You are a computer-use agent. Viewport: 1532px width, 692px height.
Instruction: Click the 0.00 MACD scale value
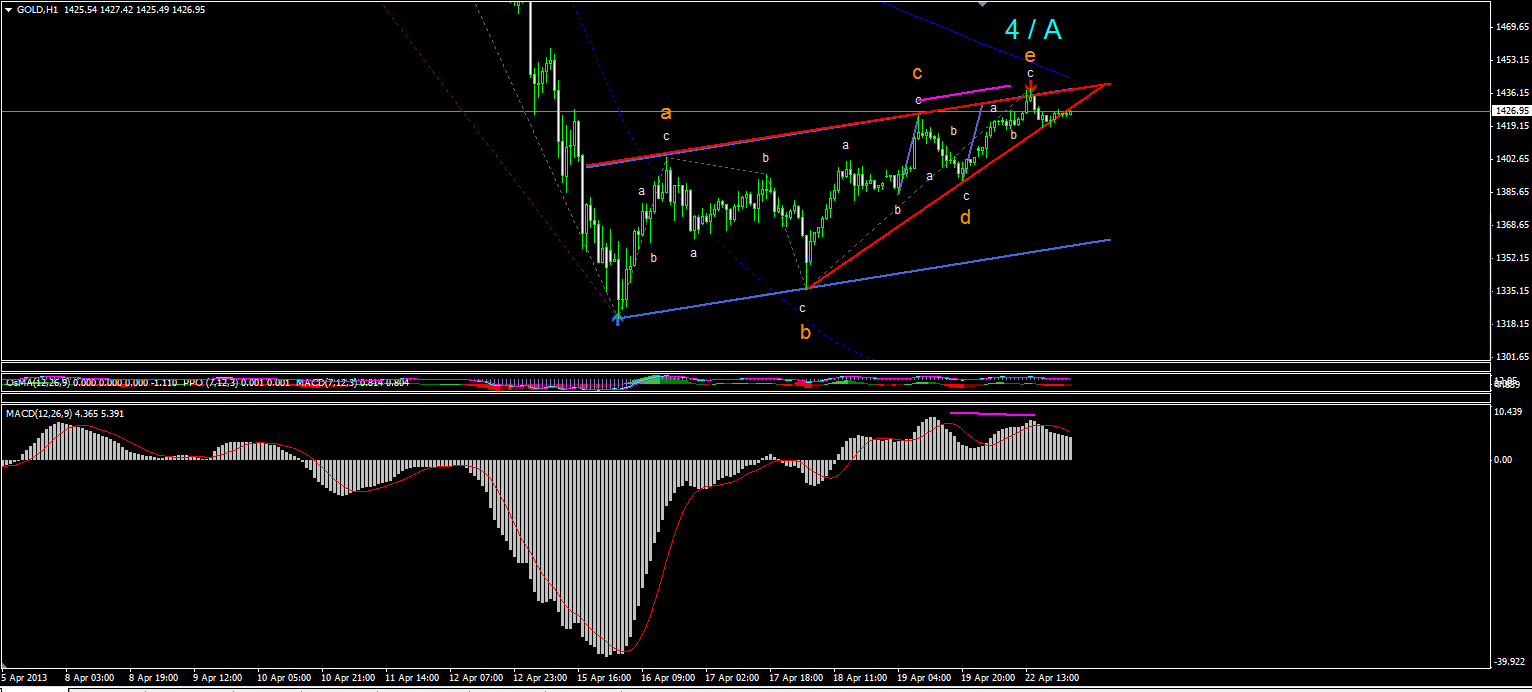pos(1503,460)
